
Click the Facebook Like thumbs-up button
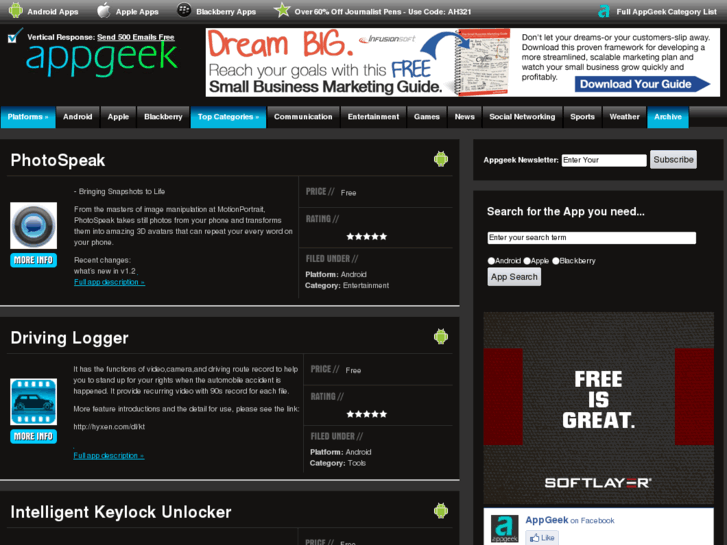[x=542, y=538]
